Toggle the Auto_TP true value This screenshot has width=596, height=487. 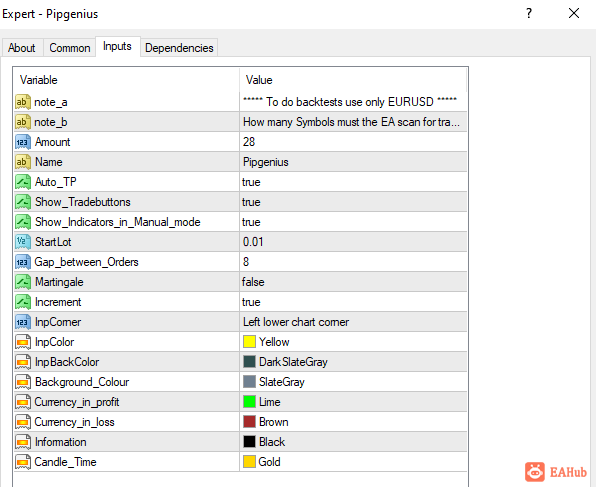coord(353,182)
